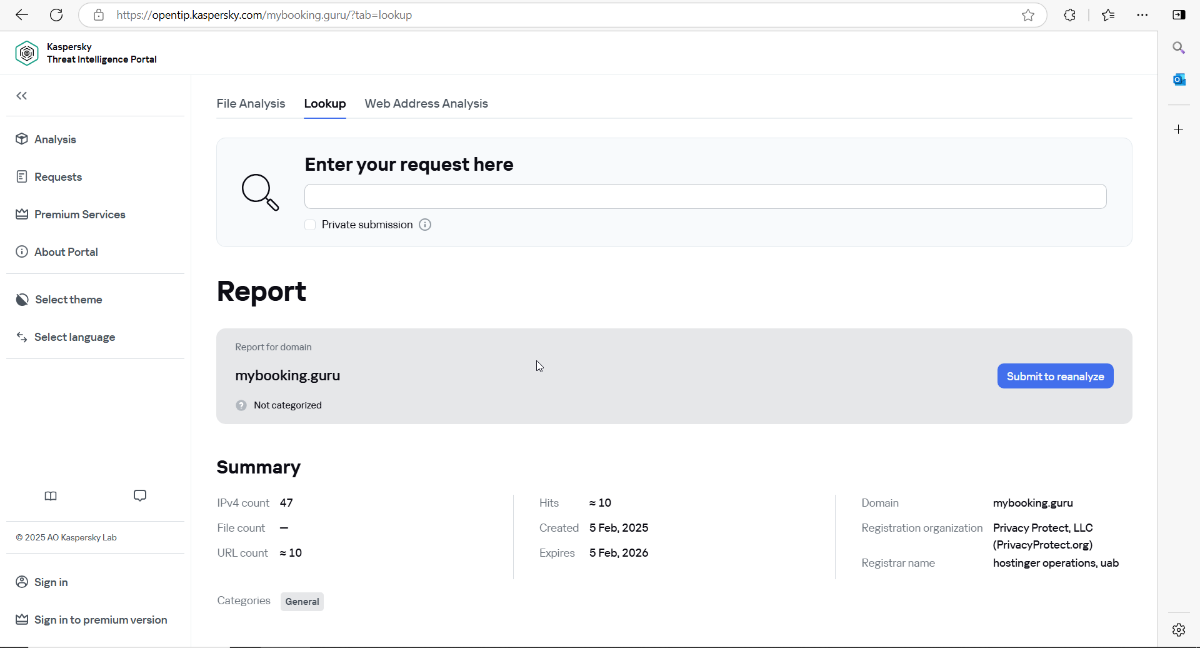Collapse the sidebar with double-chevron icon
The image size is (1200, 648).
click(x=22, y=96)
